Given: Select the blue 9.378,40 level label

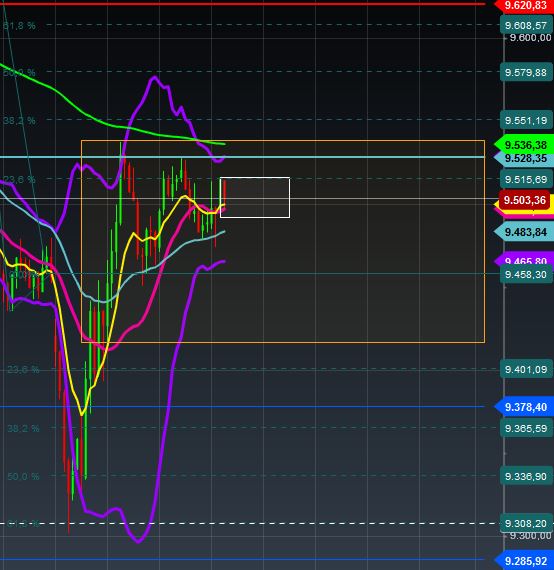Looking at the screenshot, I should 525,407.
